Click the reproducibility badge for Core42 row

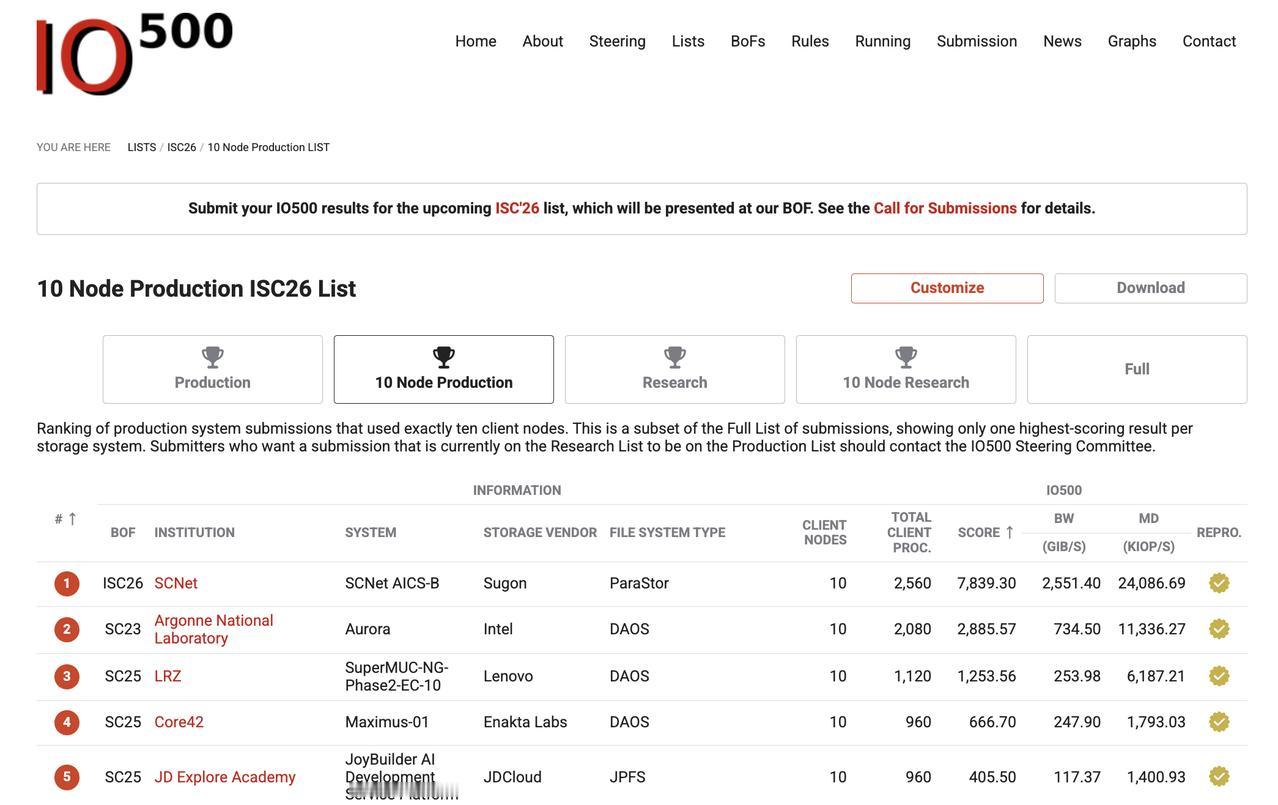(1219, 722)
